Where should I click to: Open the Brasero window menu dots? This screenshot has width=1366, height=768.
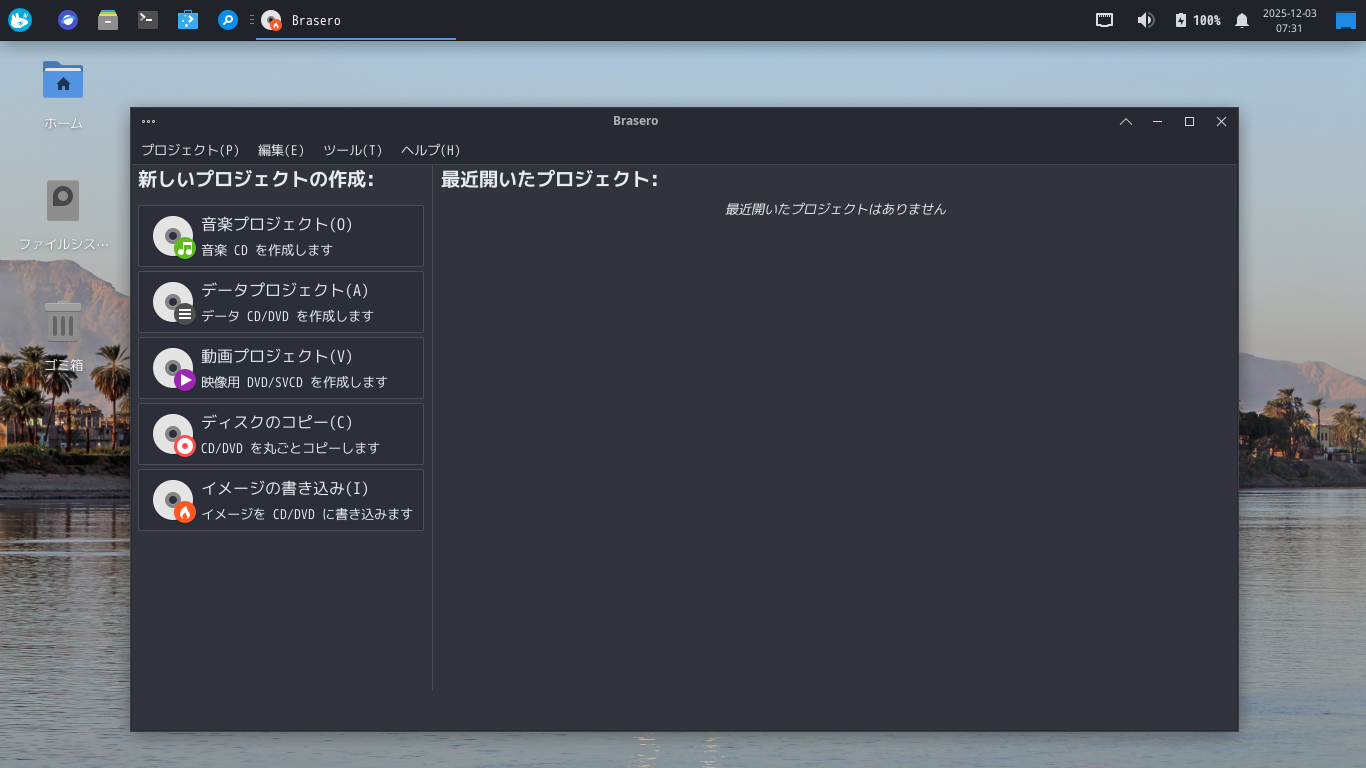coord(148,121)
